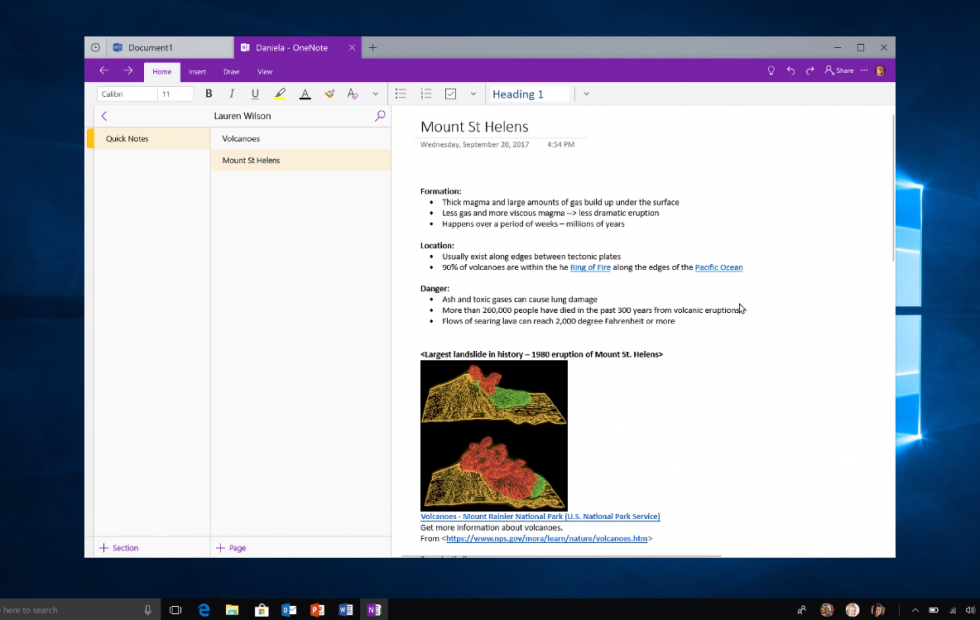The height and width of the screenshot is (620, 980).
Task: Follow the Ring of Fire link
Action: [590, 268]
